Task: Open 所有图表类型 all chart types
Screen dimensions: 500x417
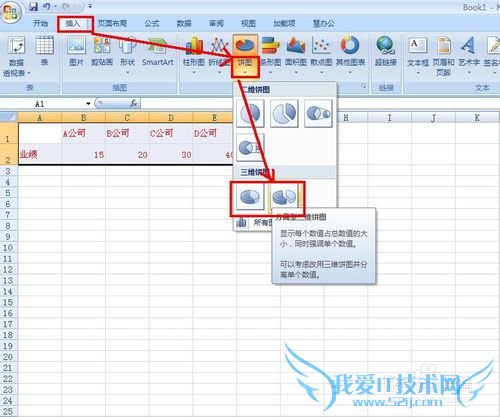Action: coord(254,223)
